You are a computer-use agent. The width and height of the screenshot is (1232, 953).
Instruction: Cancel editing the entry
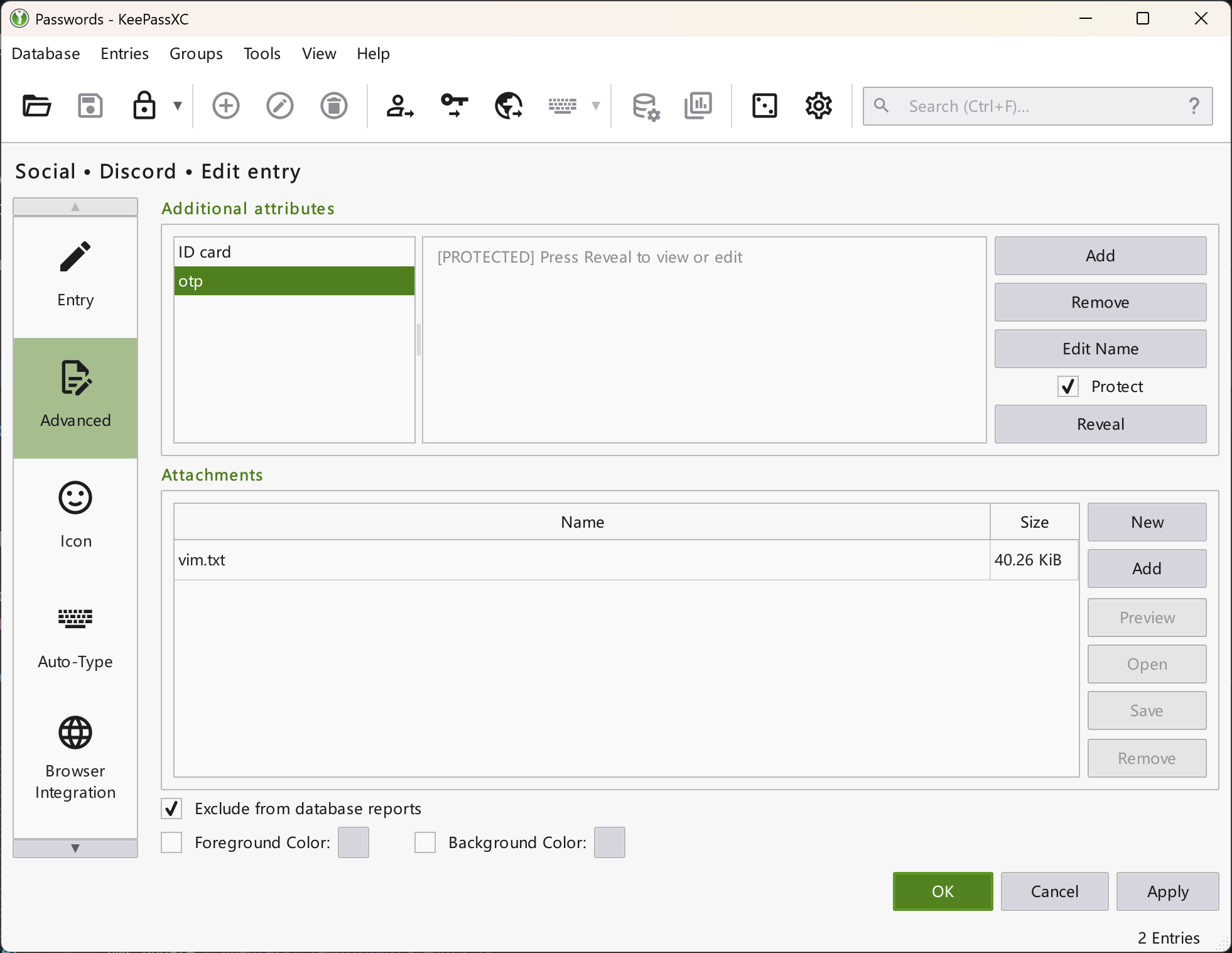tap(1054, 891)
